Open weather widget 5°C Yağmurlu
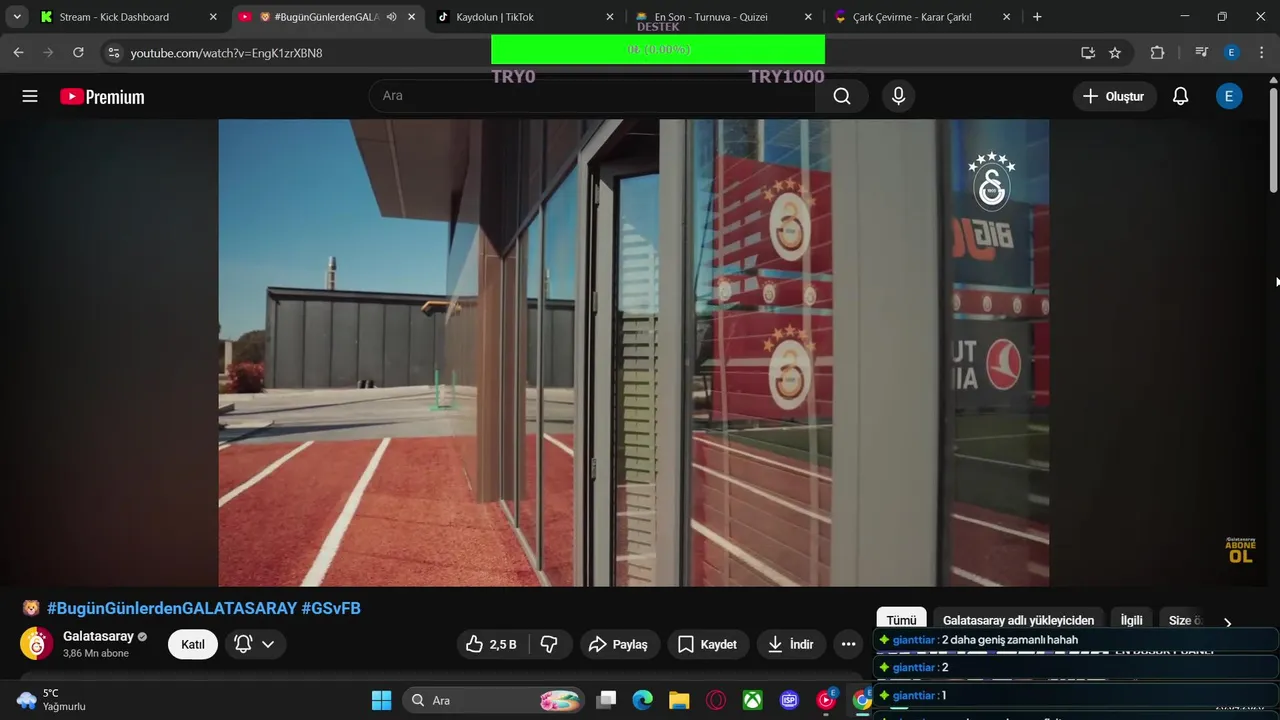 pos(52,700)
